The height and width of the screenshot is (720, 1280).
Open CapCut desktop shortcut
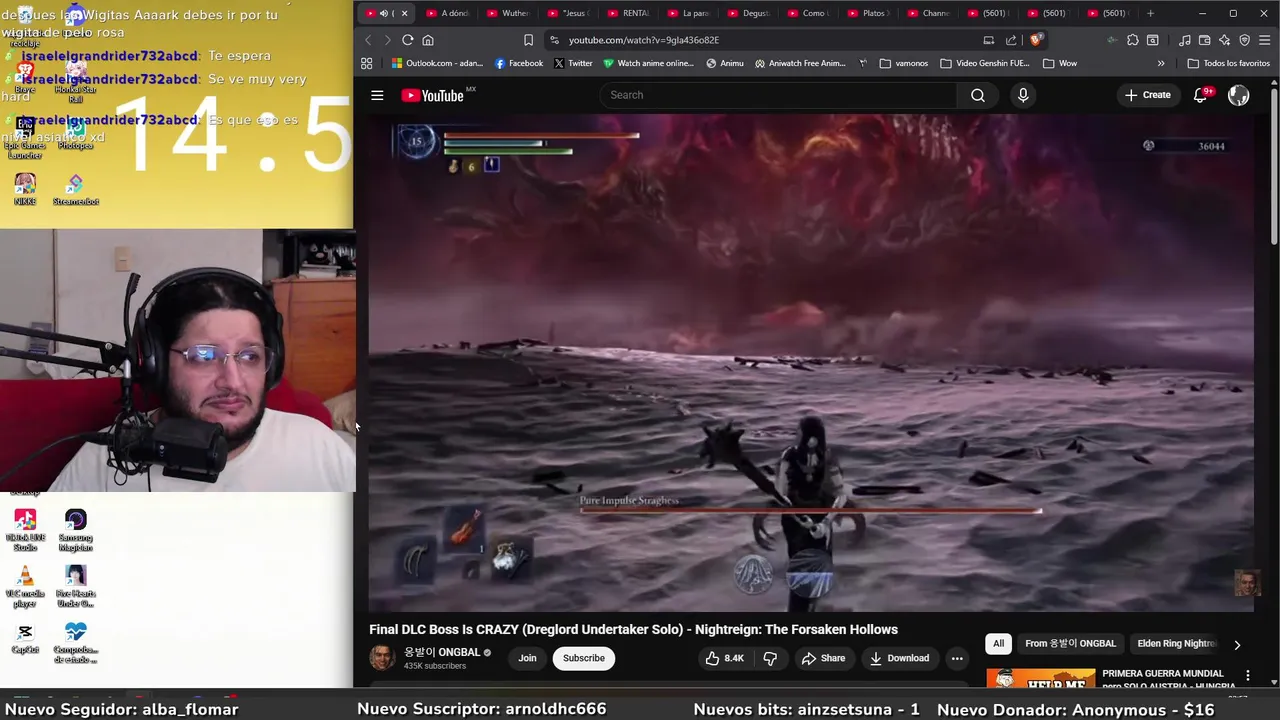click(x=25, y=637)
